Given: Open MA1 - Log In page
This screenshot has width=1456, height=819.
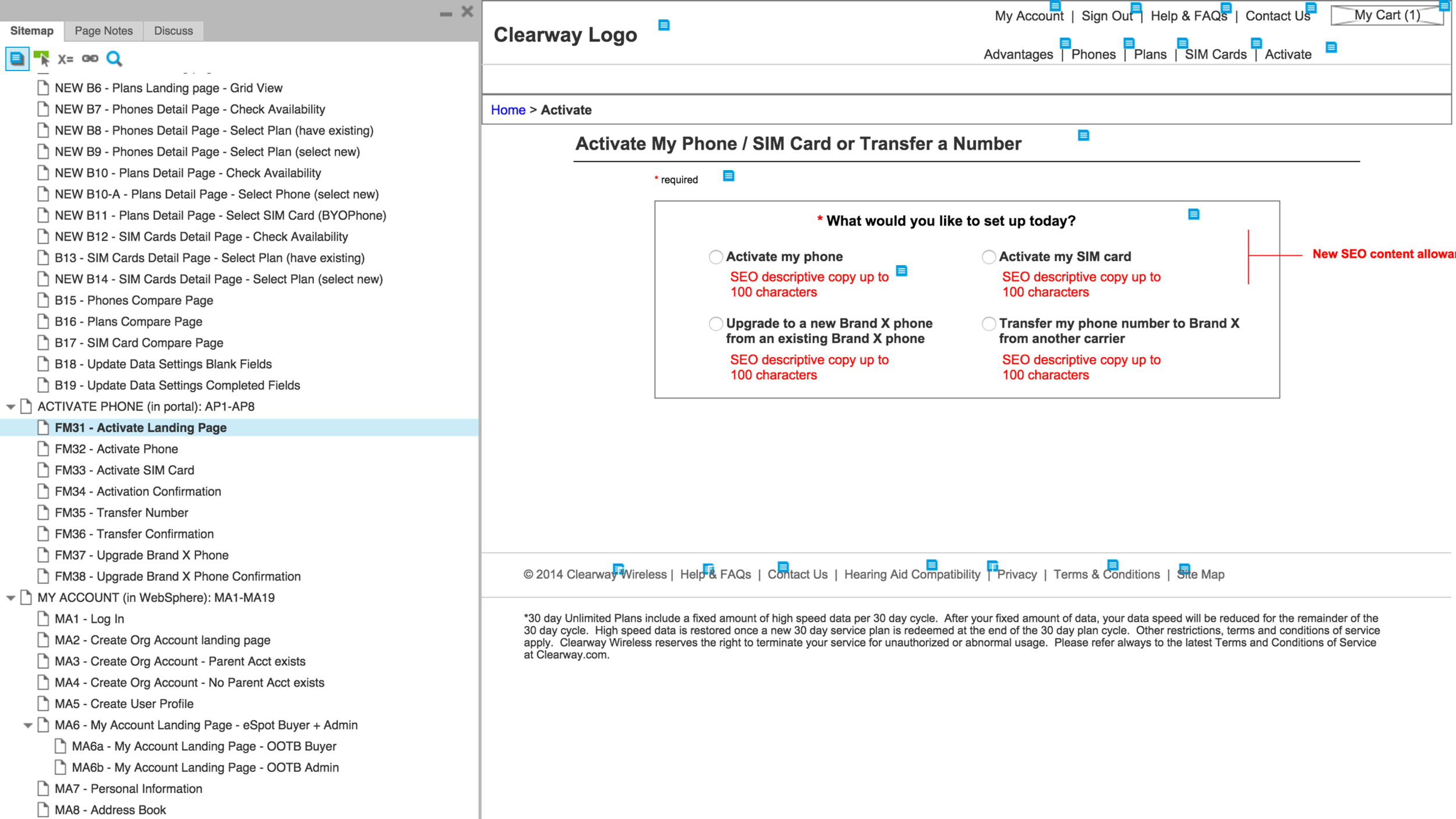Looking at the screenshot, I should coord(89,619).
